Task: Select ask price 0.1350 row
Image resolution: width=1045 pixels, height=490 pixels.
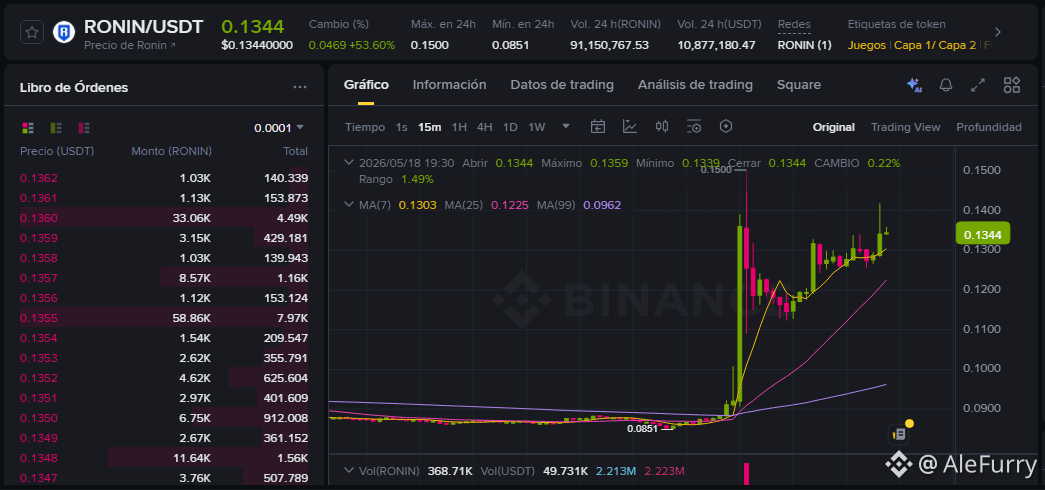Action: coord(164,418)
